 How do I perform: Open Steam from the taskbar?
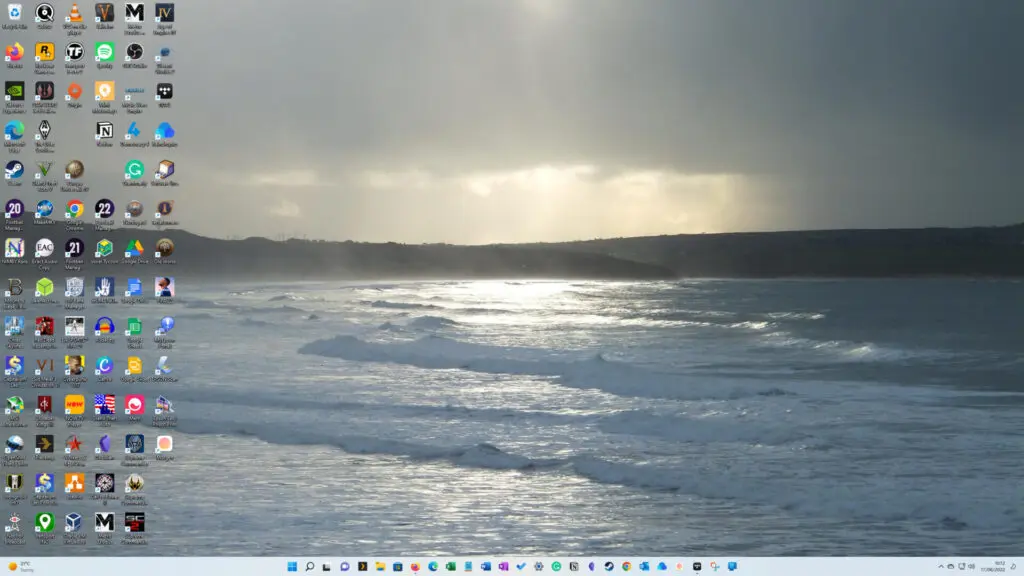[x=609, y=566]
